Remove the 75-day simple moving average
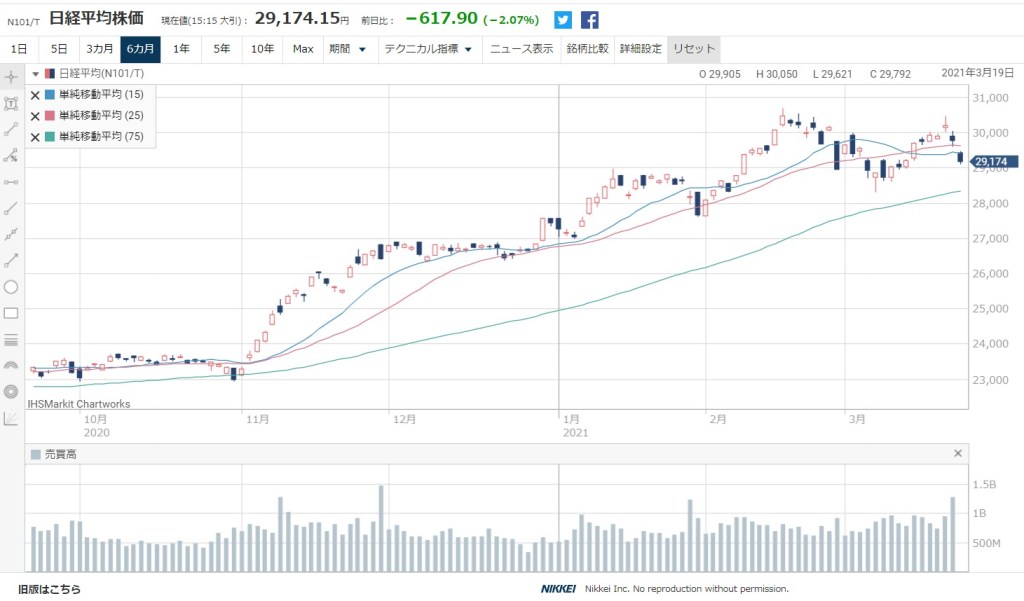The width and height of the screenshot is (1024, 601). 35,137
